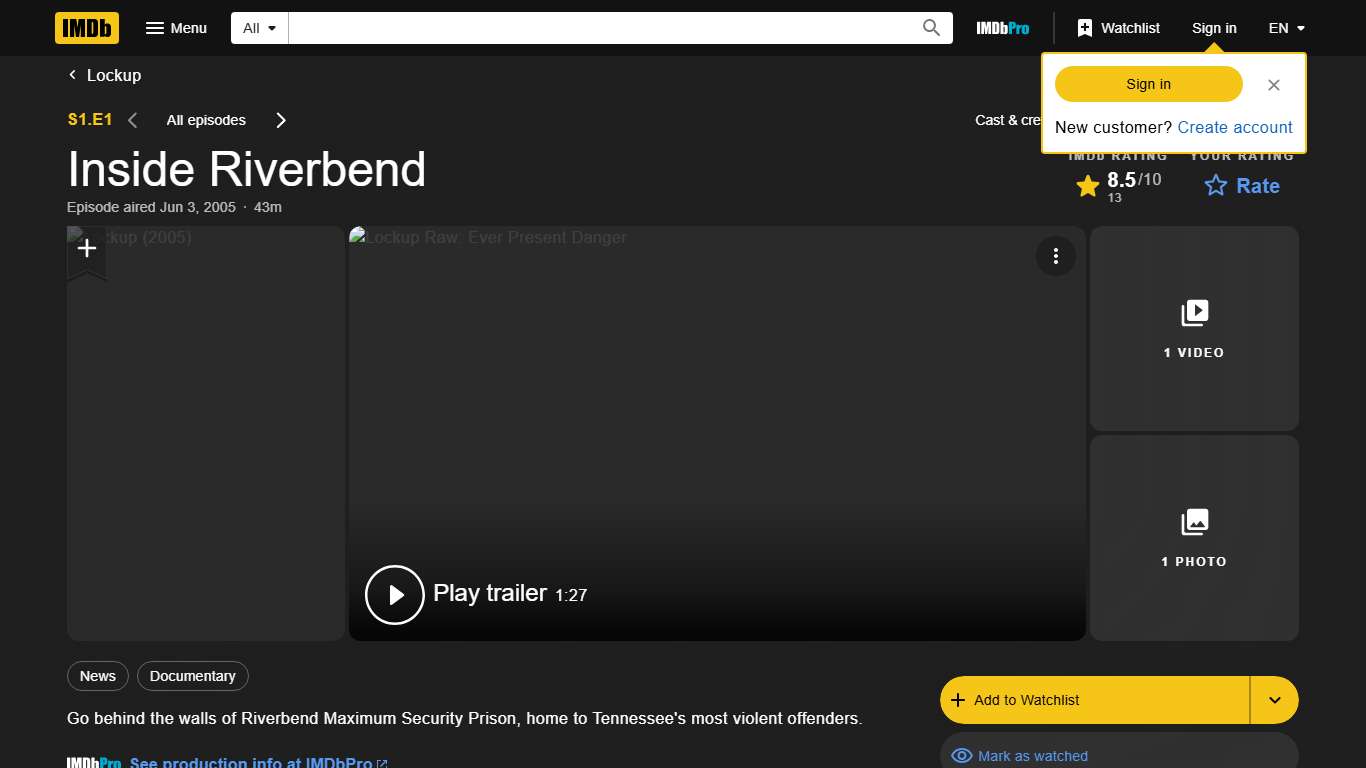This screenshot has width=1366, height=768.
Task: Follow the Create account link
Action: coord(1234,127)
